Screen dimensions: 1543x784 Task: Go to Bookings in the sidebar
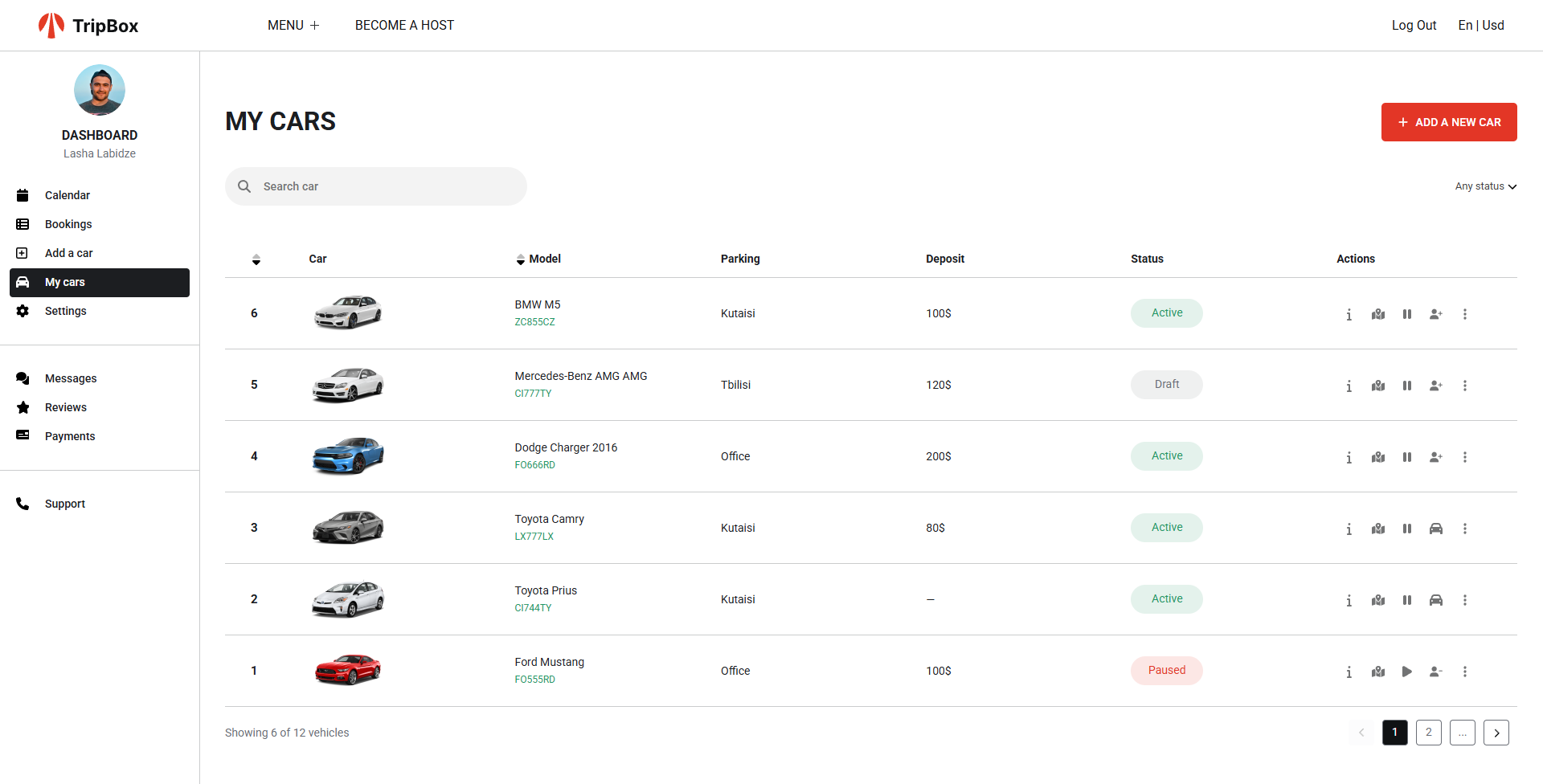click(100, 224)
